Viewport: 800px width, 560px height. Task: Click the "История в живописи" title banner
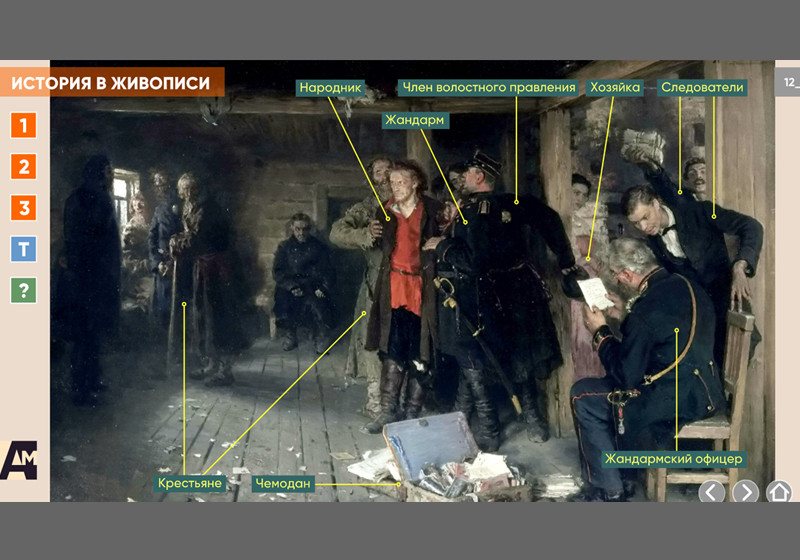point(111,83)
